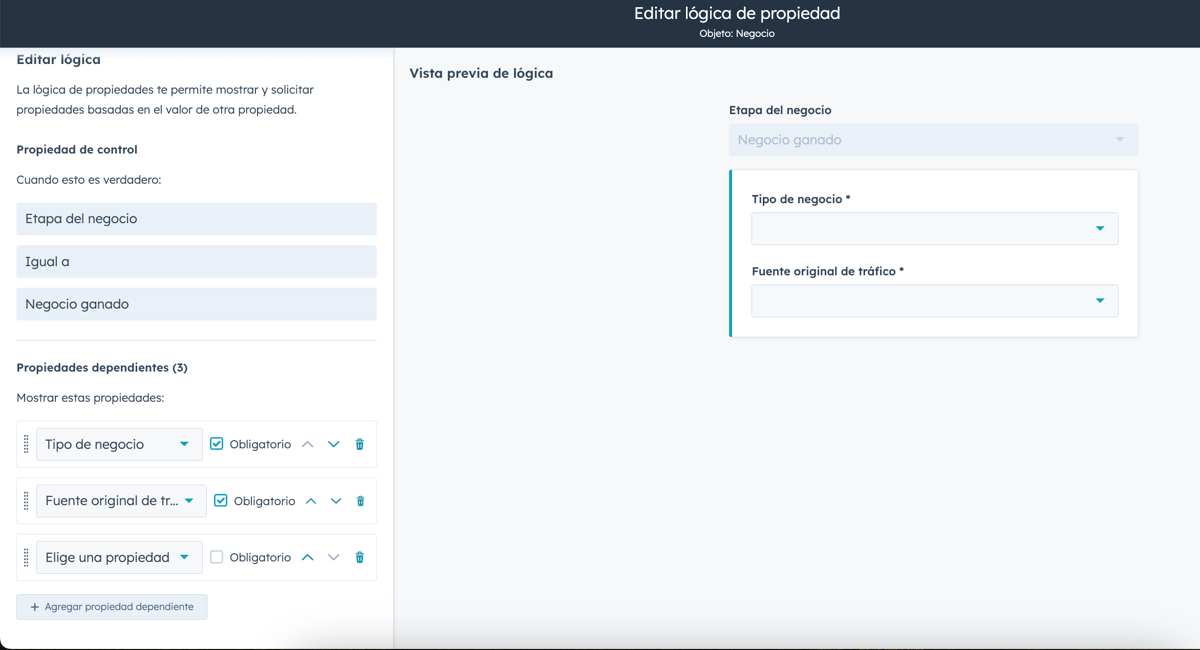Open the Elige una propiedad dropdown
Viewport: 1200px width, 650px height.
point(119,558)
